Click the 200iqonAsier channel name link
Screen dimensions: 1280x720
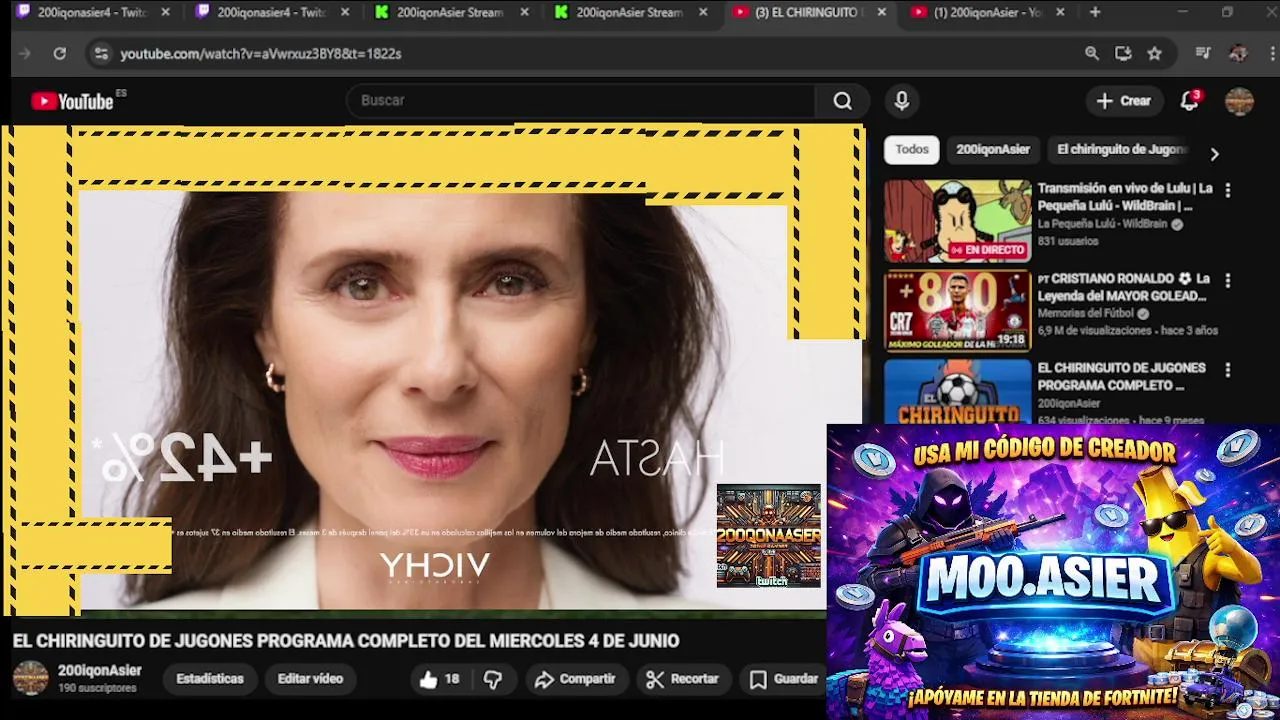(100, 671)
